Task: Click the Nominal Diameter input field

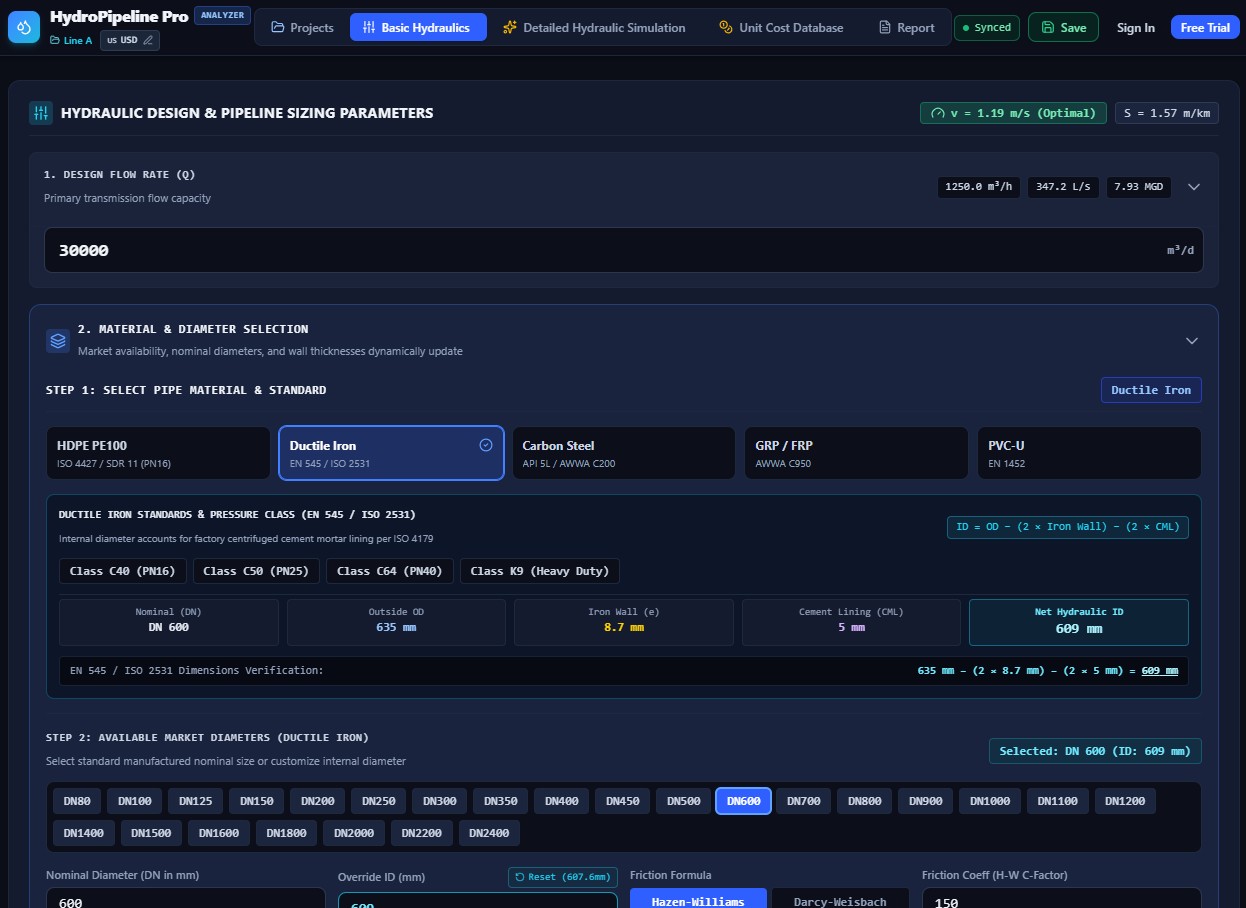Action: pyautogui.click(x=185, y=898)
